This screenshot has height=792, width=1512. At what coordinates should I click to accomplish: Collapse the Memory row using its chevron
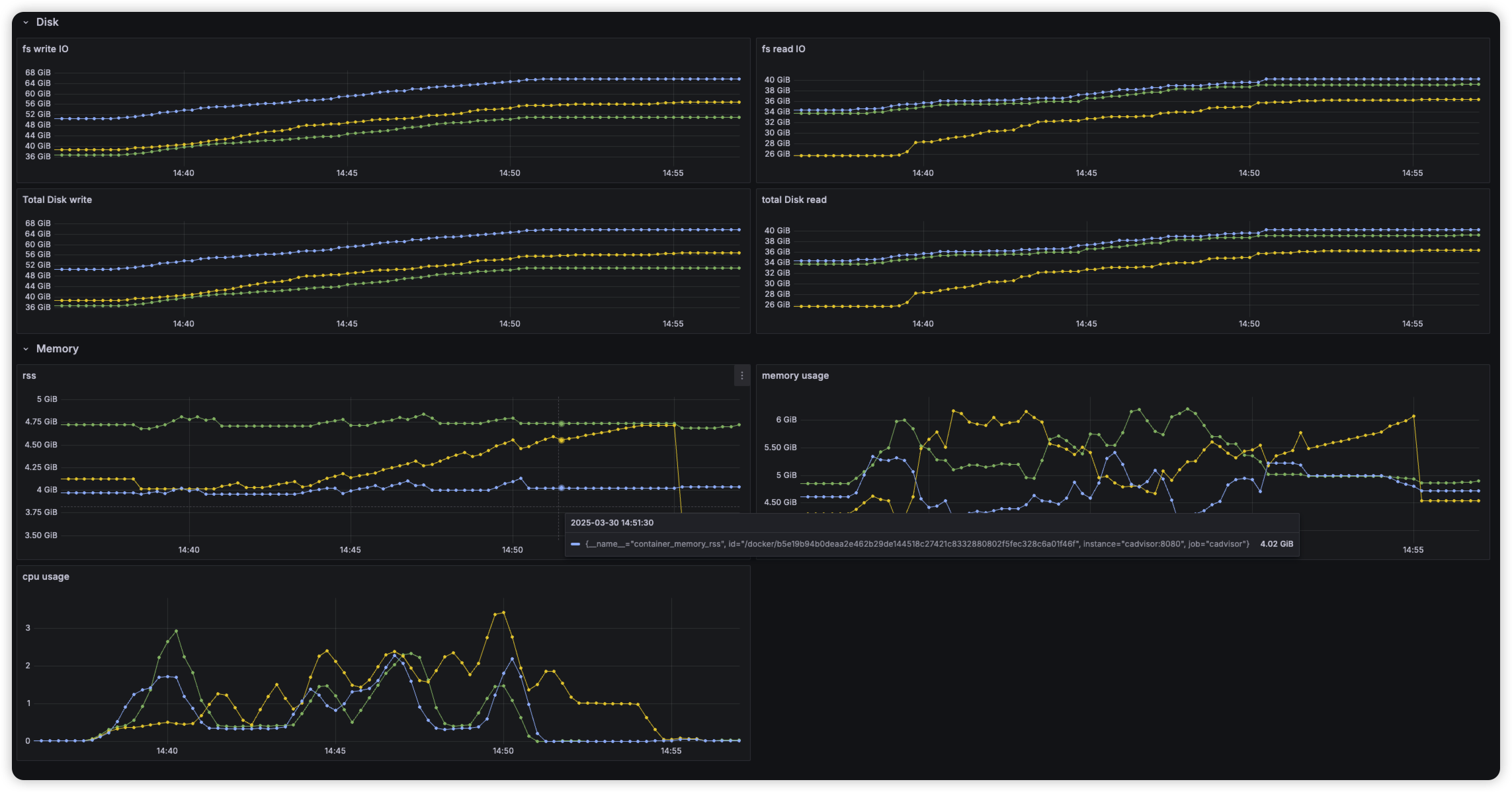coord(26,349)
